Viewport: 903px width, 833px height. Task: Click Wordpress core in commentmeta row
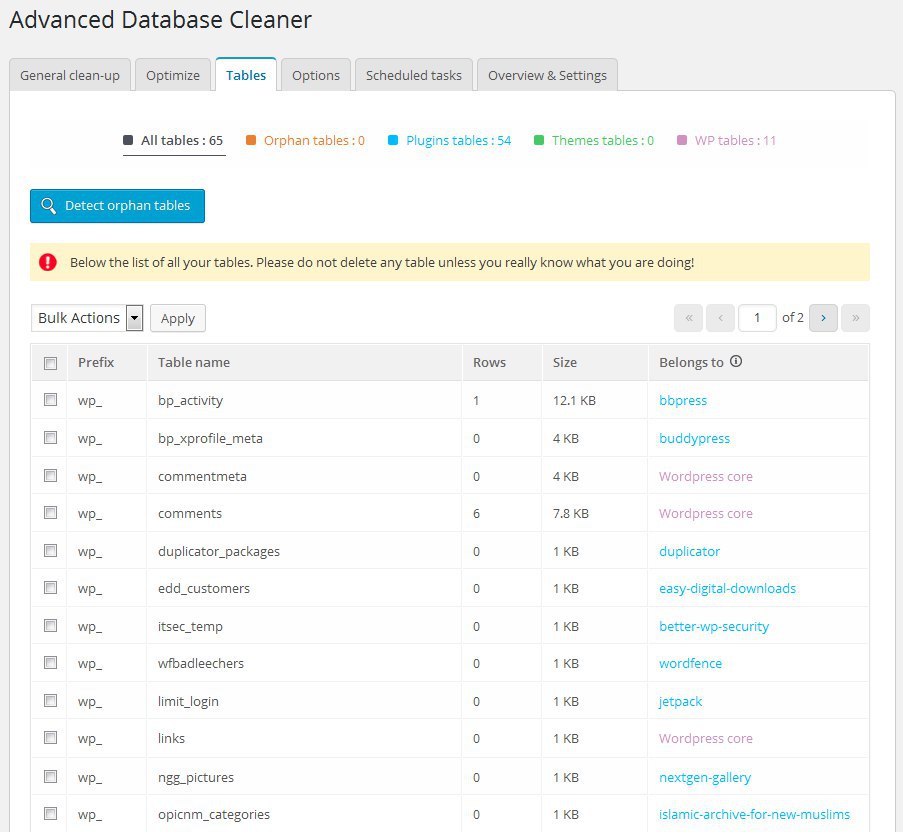(705, 476)
